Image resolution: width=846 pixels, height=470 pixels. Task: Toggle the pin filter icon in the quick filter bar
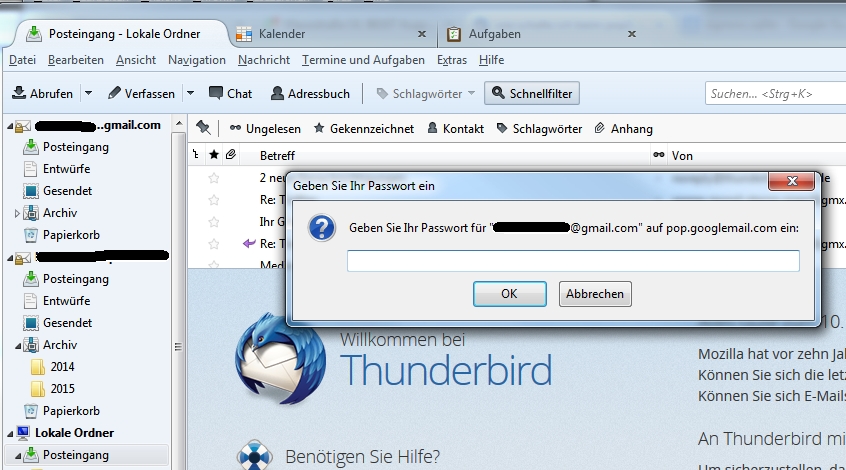pyautogui.click(x=203, y=128)
